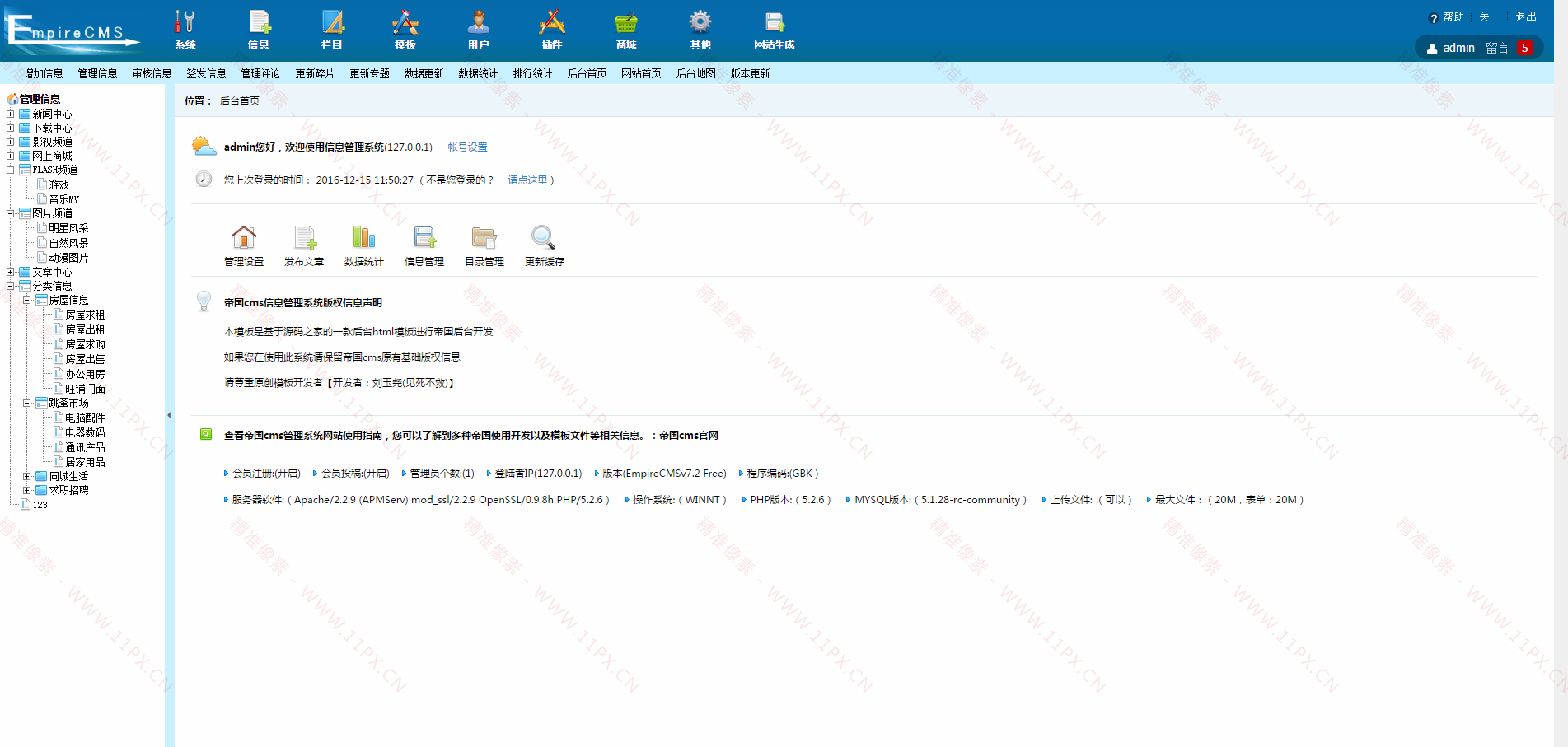Screen dimensions: 1568x747
Task: Open the 模板 template icon
Action: (x=405, y=22)
